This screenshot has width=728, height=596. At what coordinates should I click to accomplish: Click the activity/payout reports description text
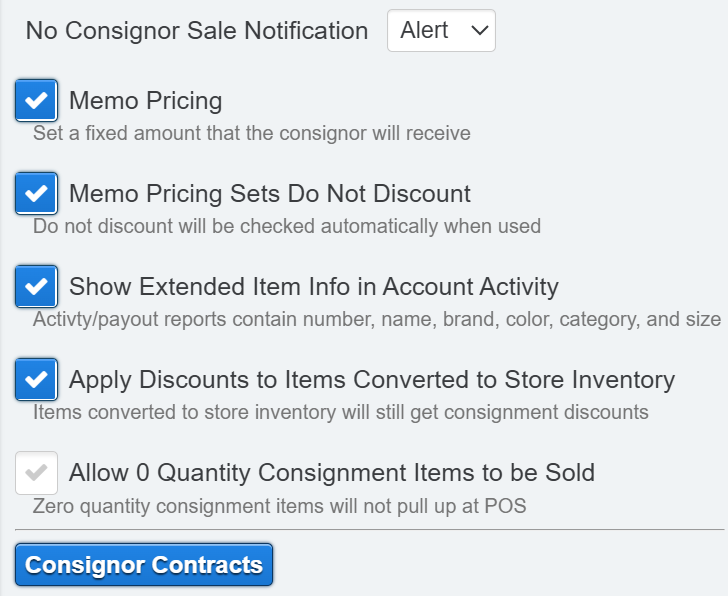376,319
